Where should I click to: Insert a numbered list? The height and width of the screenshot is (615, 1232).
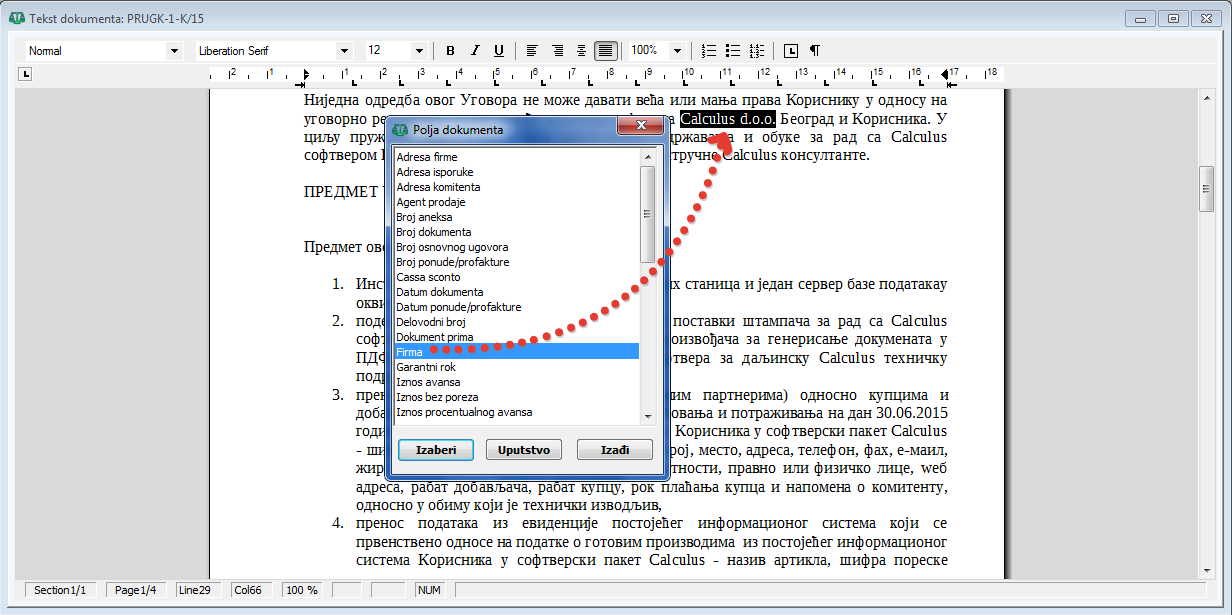(709, 50)
